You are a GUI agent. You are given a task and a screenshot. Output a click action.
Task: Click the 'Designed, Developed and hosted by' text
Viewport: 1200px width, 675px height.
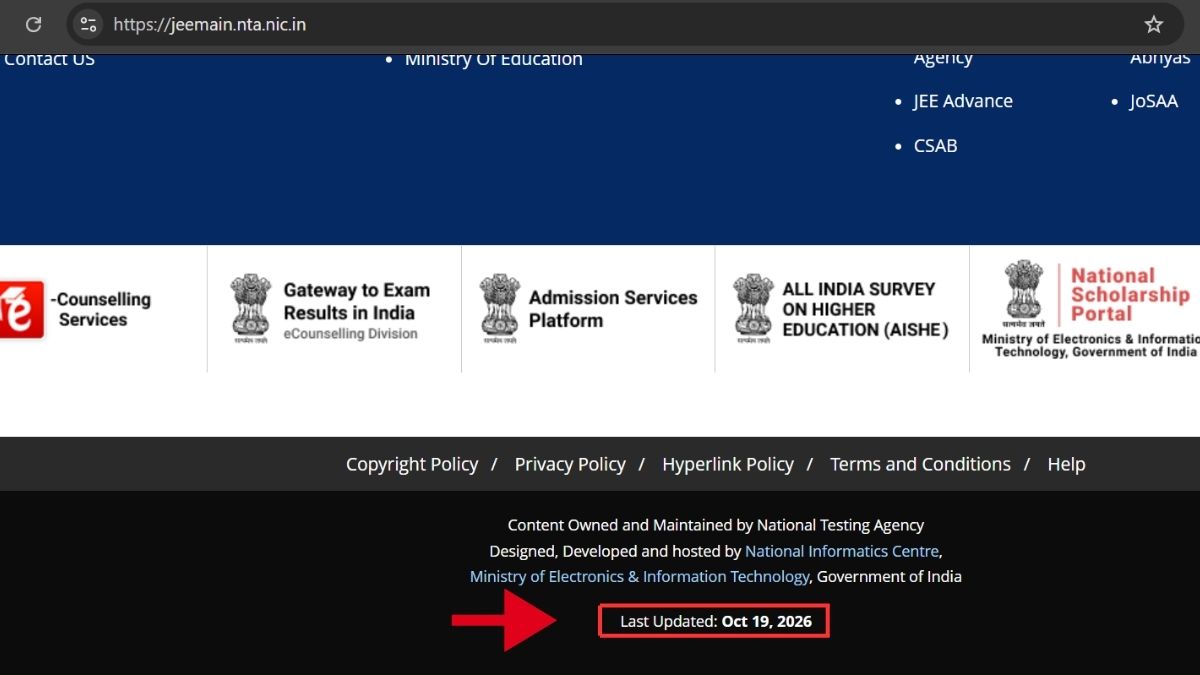[x=615, y=551]
